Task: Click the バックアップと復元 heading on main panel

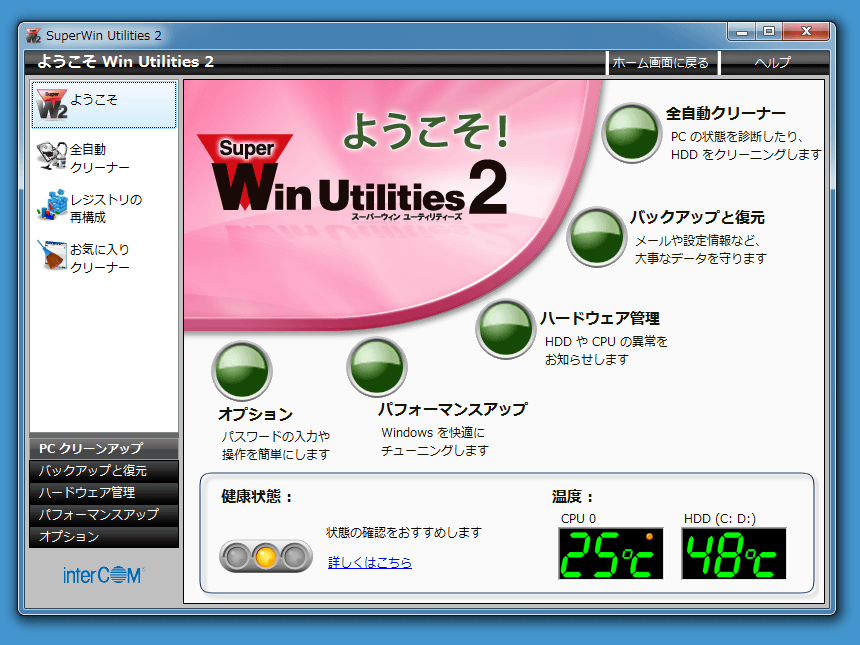Action: (x=697, y=217)
